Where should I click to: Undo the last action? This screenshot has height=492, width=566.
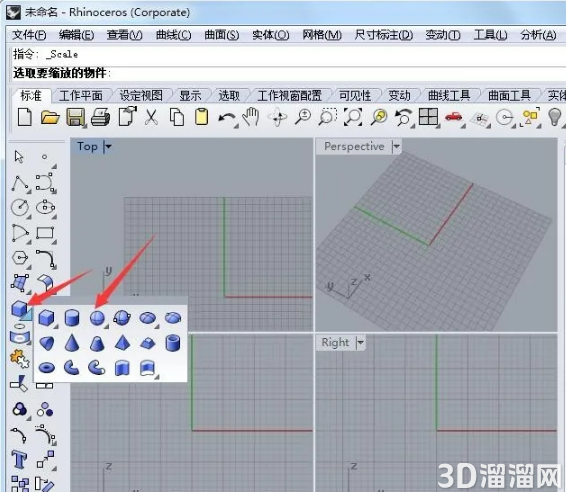(x=227, y=118)
